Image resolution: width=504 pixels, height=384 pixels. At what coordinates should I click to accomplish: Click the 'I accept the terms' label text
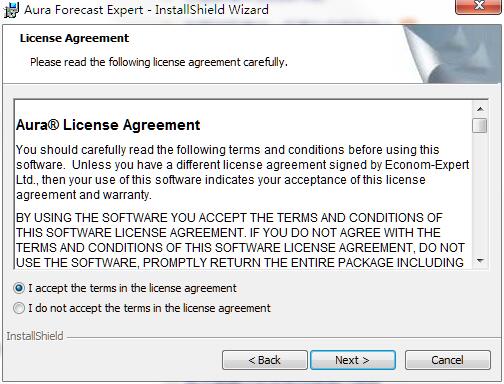[132, 288]
